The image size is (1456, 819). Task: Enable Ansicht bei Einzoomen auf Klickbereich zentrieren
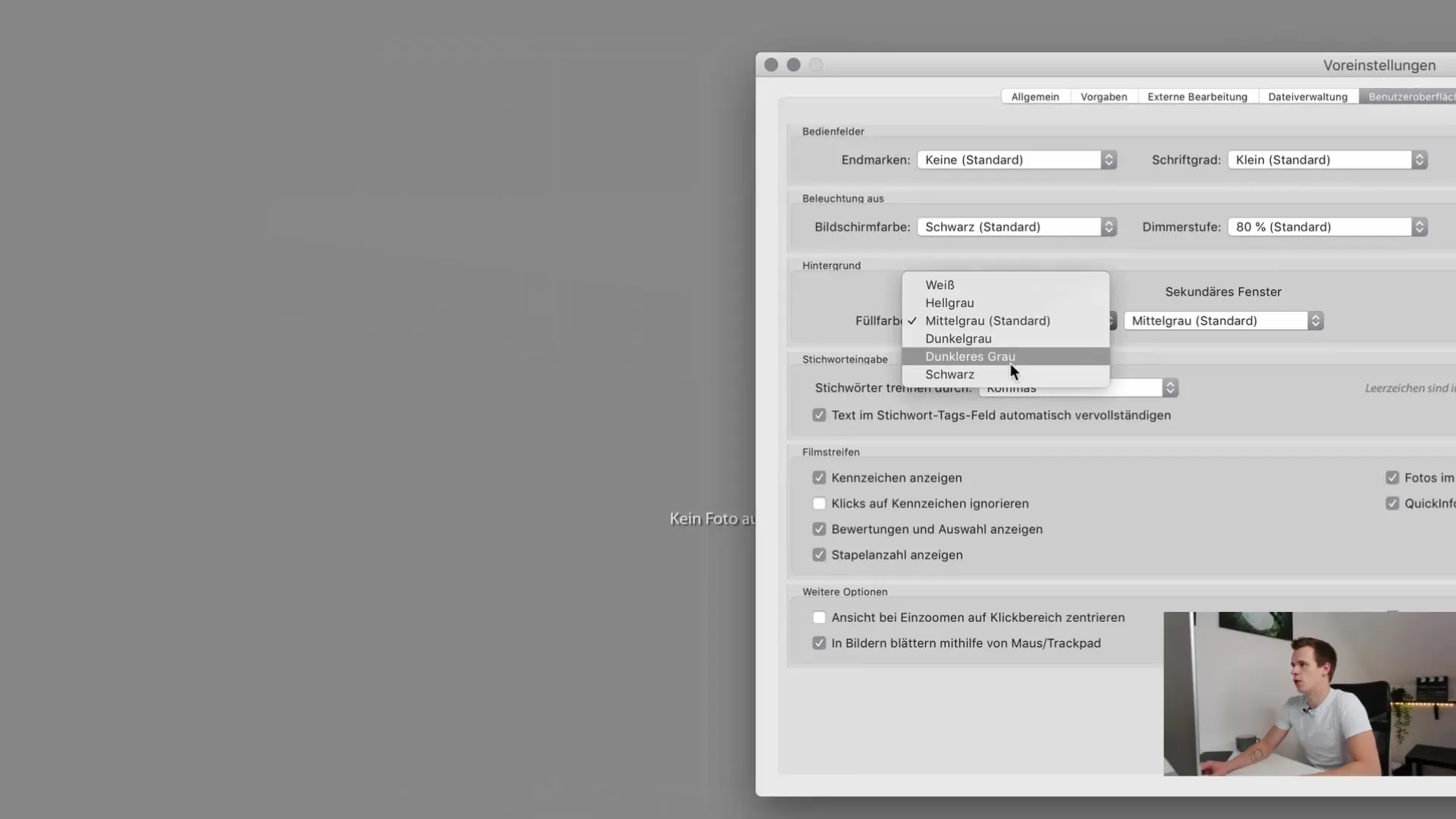tap(819, 617)
